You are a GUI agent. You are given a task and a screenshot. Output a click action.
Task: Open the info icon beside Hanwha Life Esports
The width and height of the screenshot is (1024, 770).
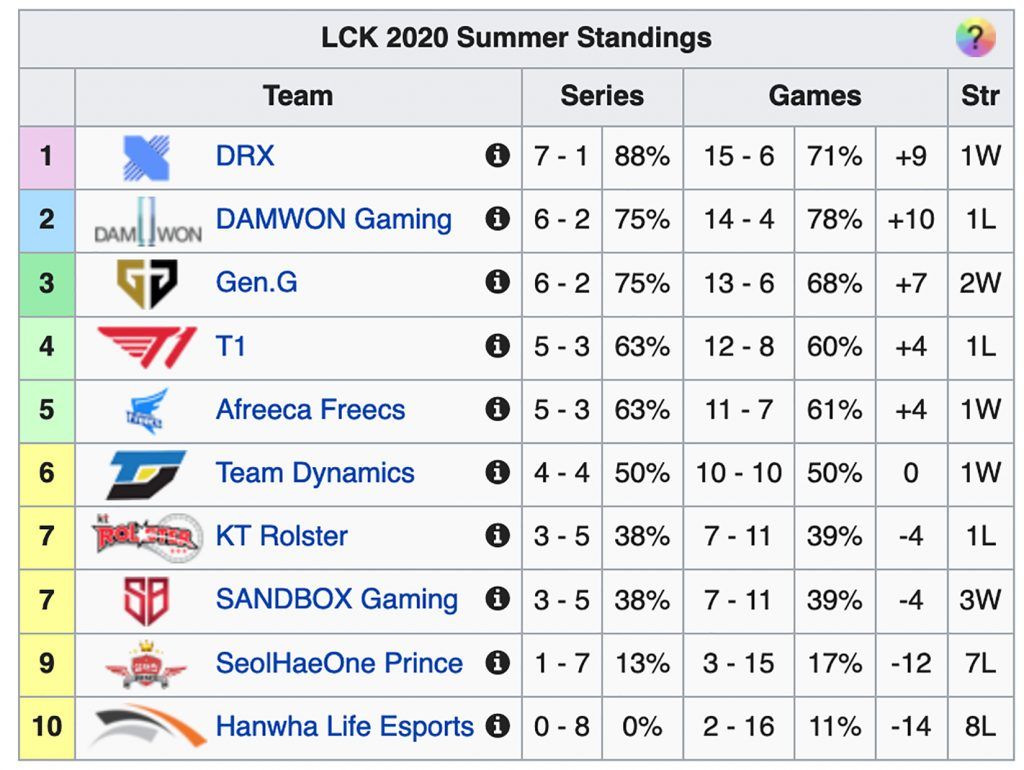[497, 726]
